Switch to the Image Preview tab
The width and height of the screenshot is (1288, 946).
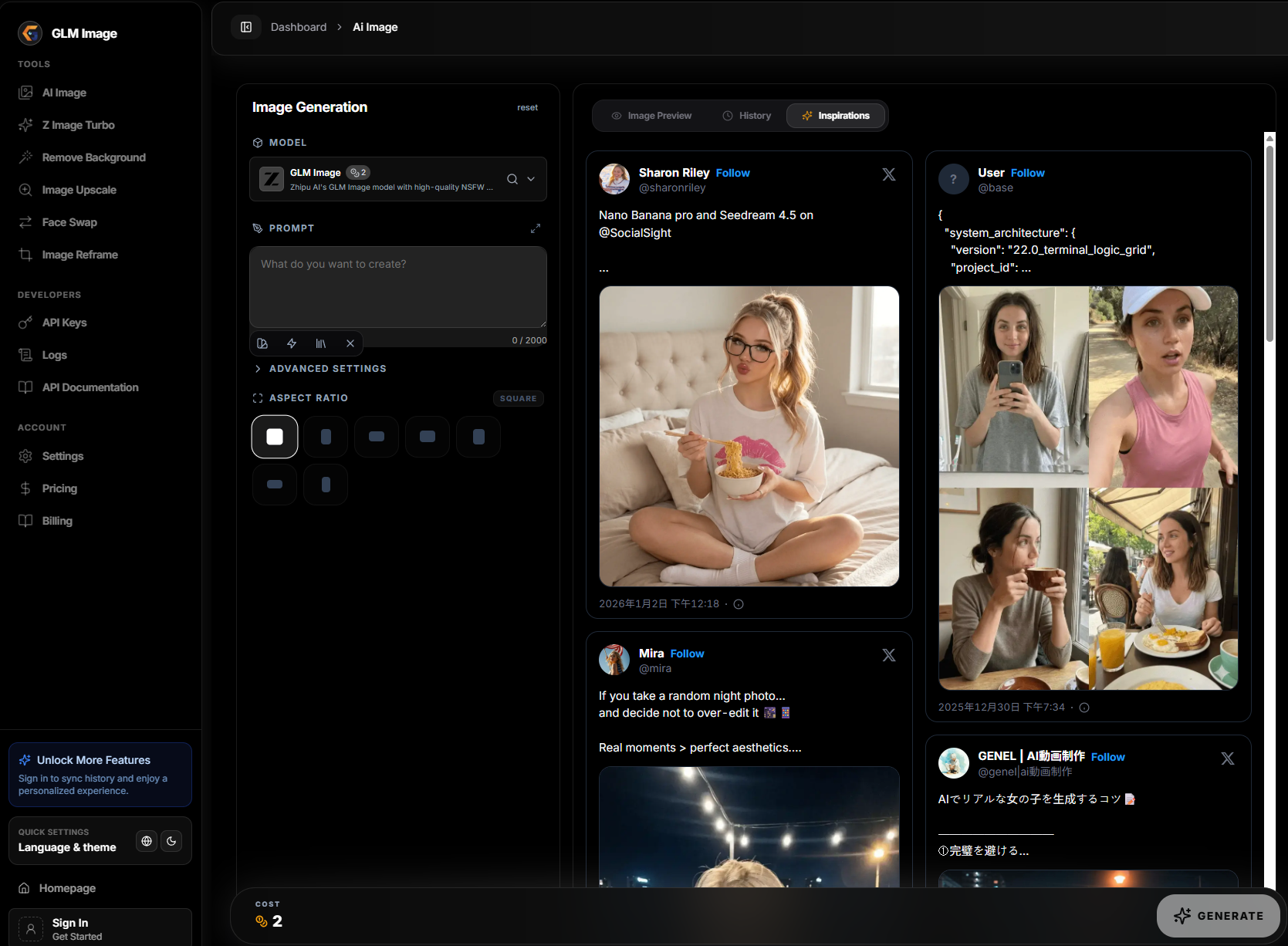(x=651, y=116)
